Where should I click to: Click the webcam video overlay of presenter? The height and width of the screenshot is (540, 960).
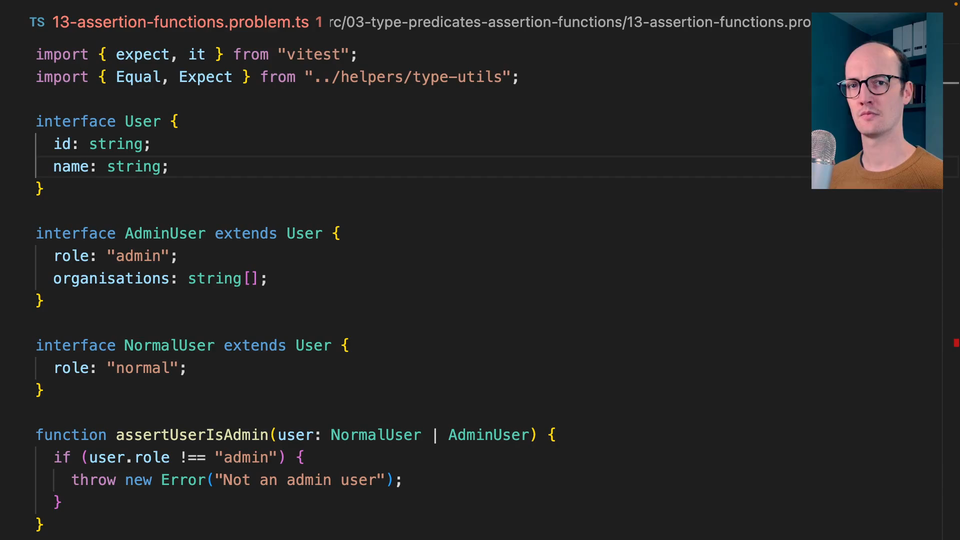[876, 101]
